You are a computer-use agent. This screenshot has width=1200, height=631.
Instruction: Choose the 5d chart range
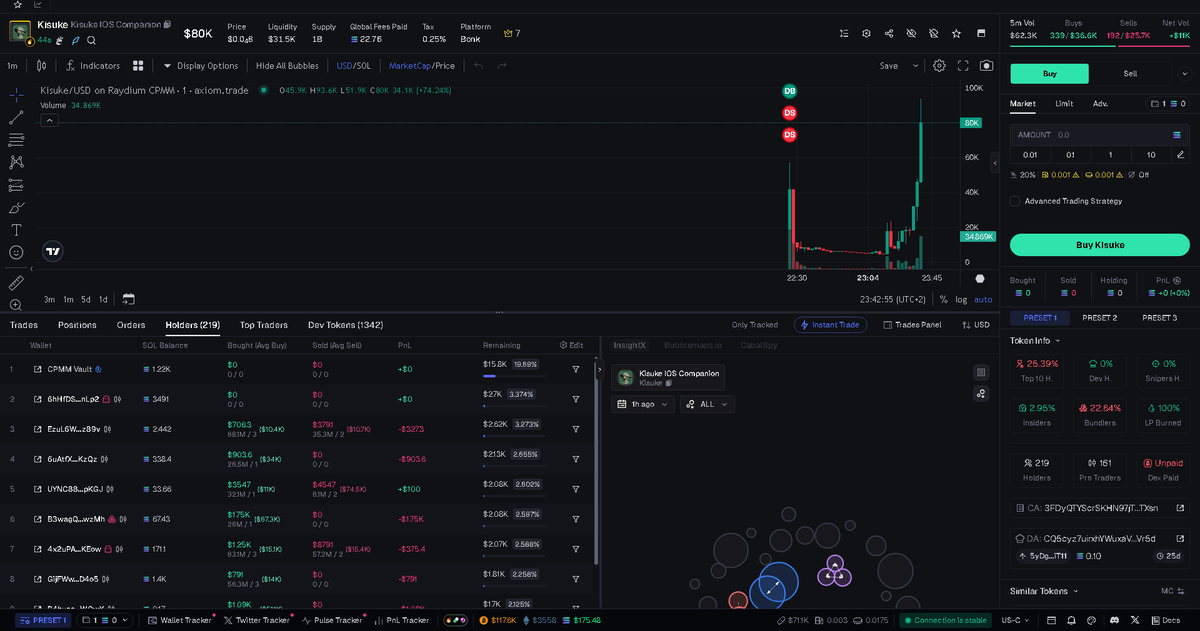[86, 299]
